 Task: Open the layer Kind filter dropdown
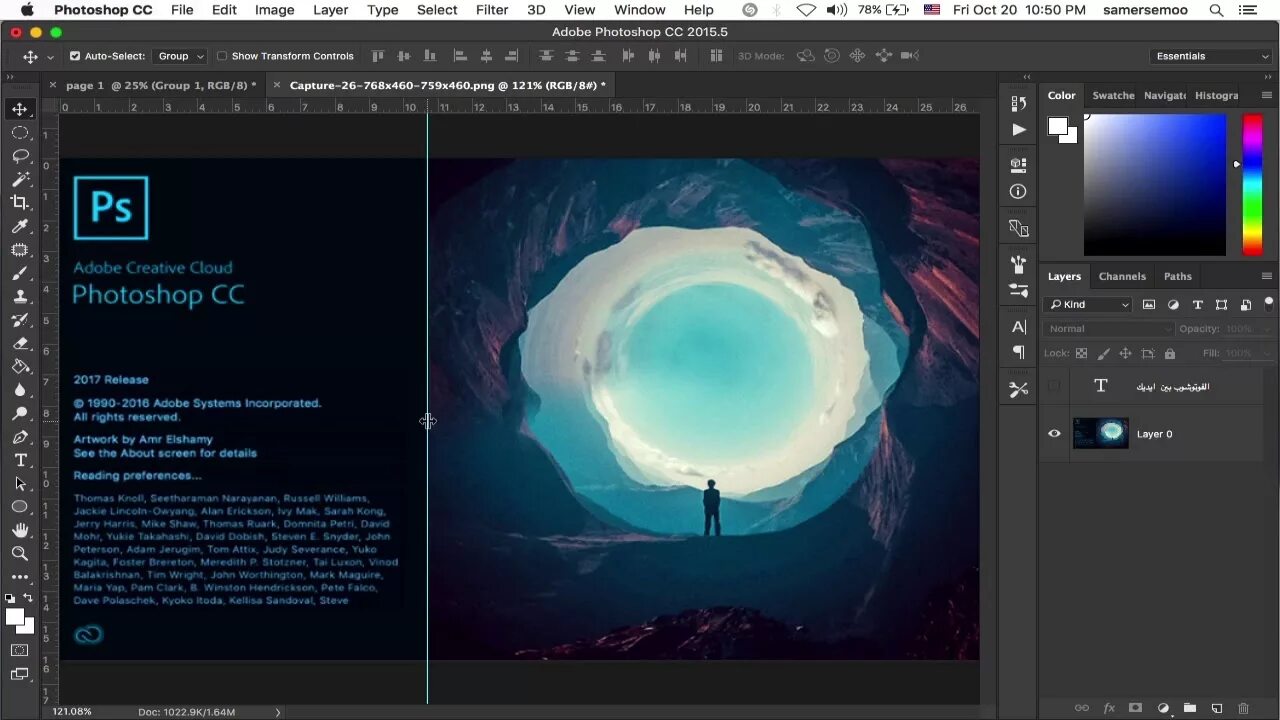coord(1087,304)
